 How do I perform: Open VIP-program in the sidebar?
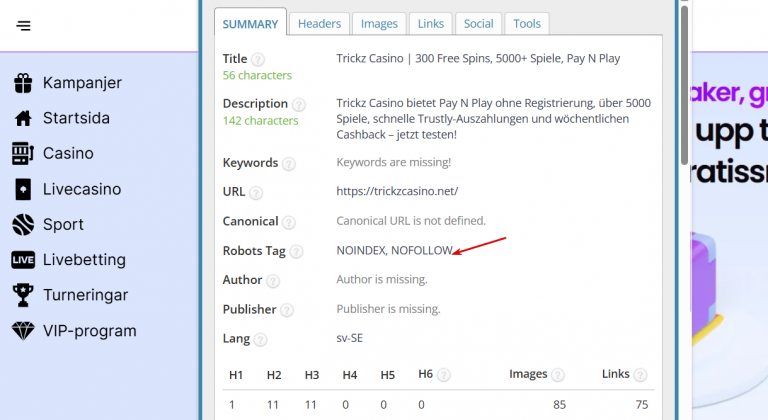coord(90,331)
